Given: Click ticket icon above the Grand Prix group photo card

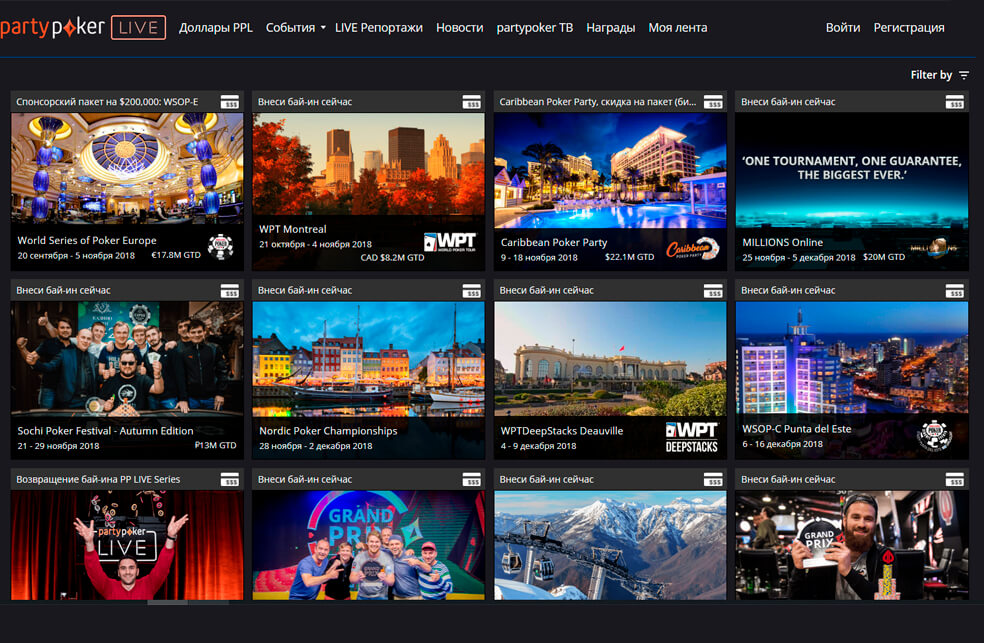Looking at the screenshot, I should click(471, 479).
